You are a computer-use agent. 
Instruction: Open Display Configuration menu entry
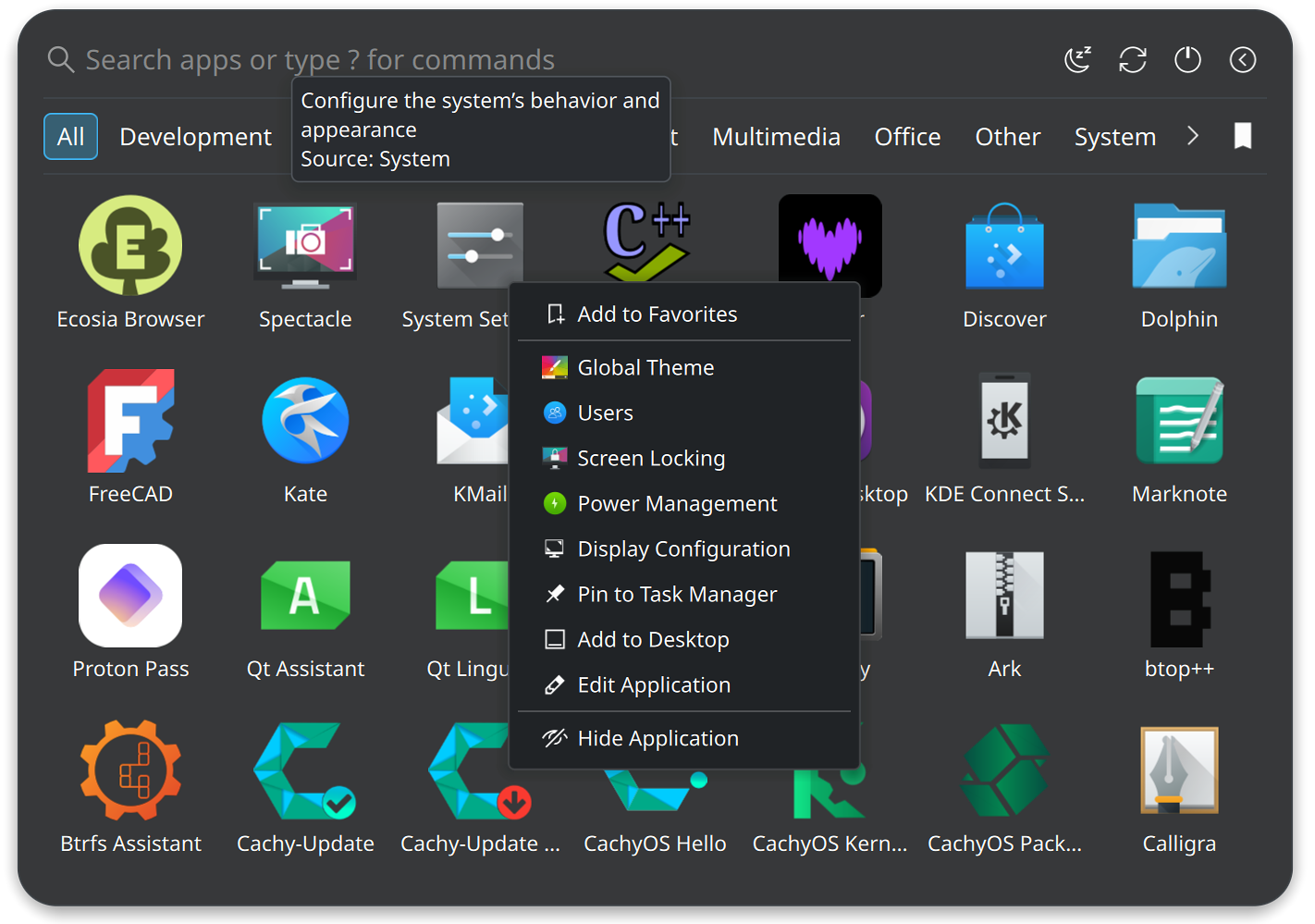coord(684,548)
